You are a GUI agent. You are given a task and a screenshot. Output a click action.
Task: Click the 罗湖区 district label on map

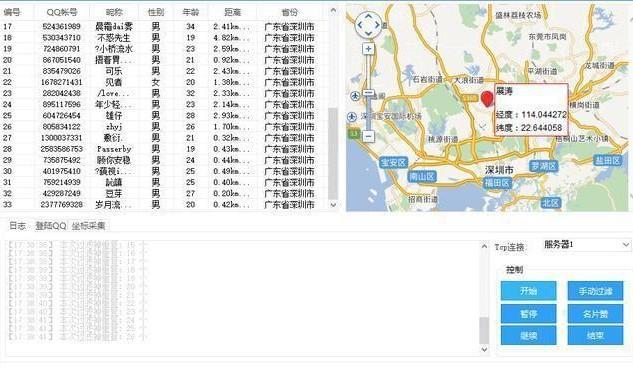click(543, 165)
